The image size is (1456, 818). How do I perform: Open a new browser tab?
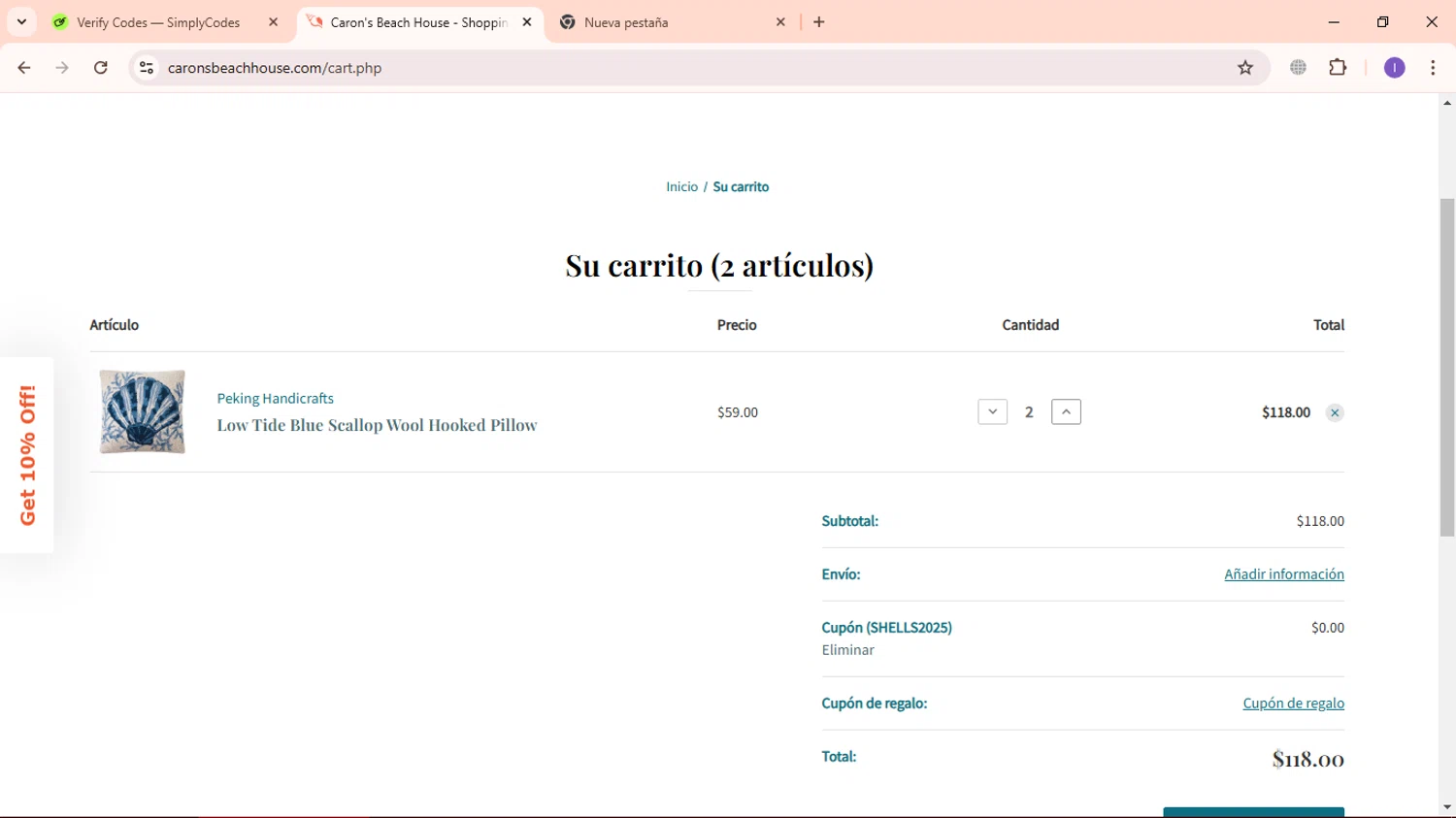pyautogui.click(x=819, y=22)
